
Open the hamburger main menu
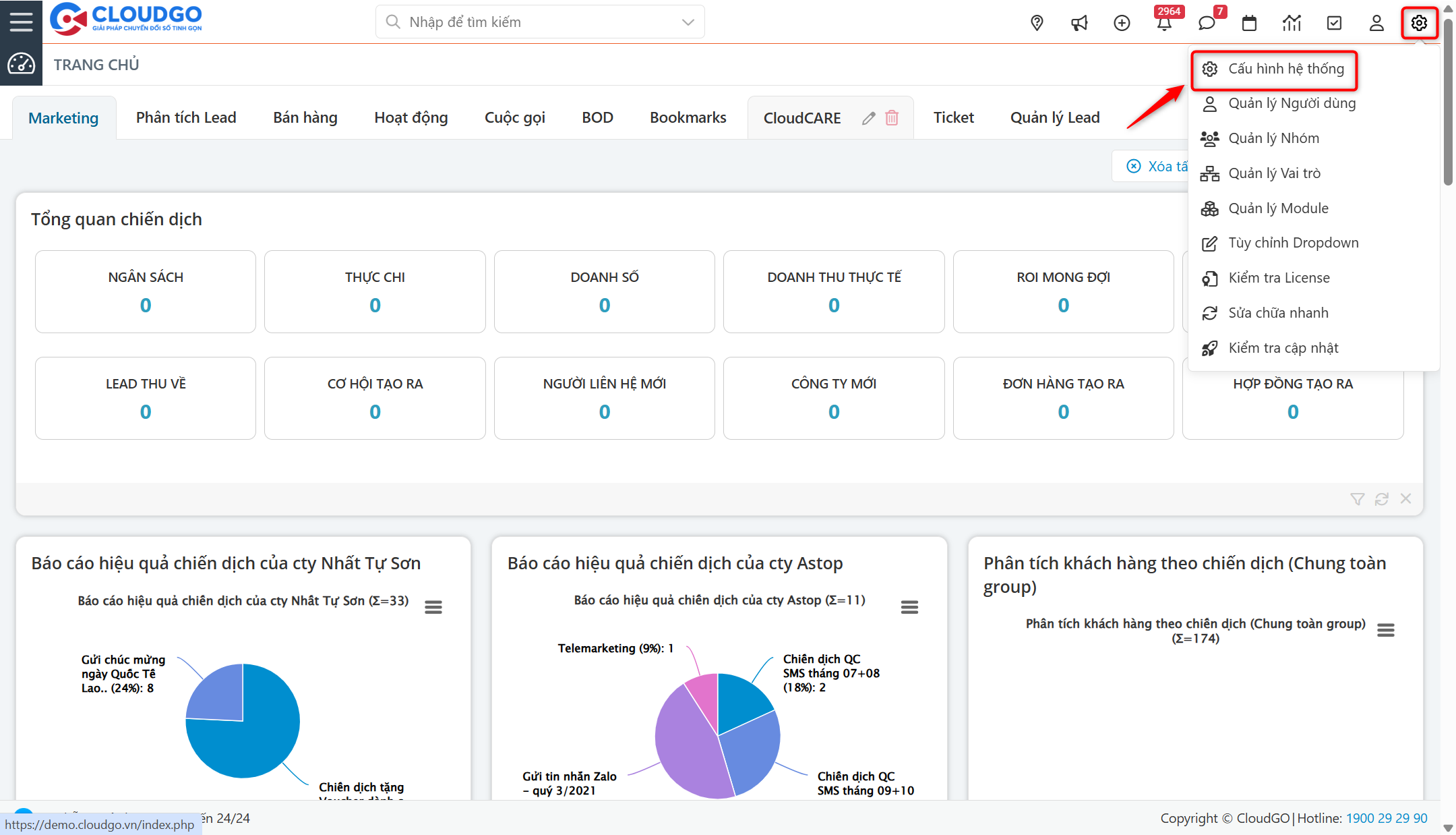click(21, 22)
